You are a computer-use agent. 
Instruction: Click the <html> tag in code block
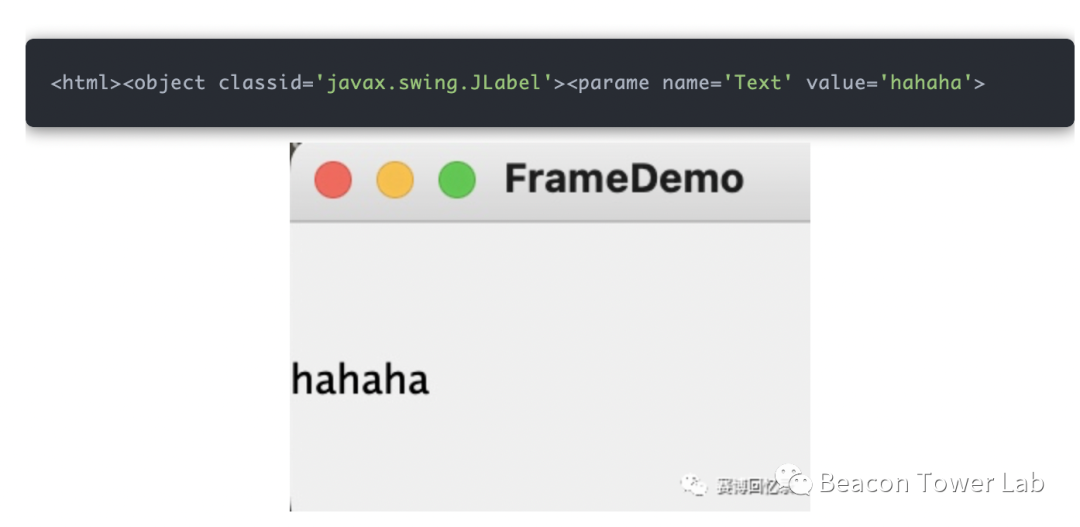(x=86, y=82)
